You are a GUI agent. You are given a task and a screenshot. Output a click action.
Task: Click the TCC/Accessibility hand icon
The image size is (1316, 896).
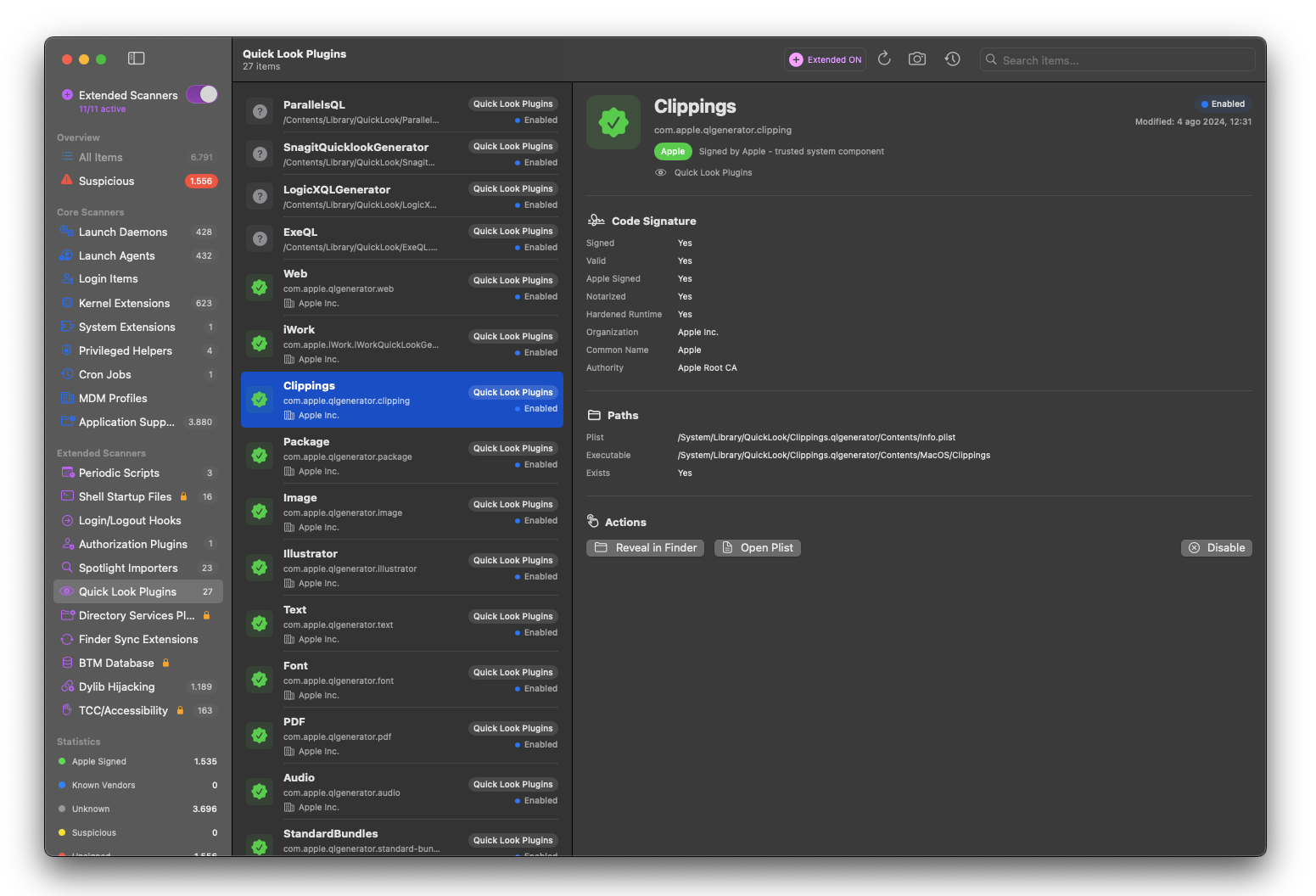[66, 710]
